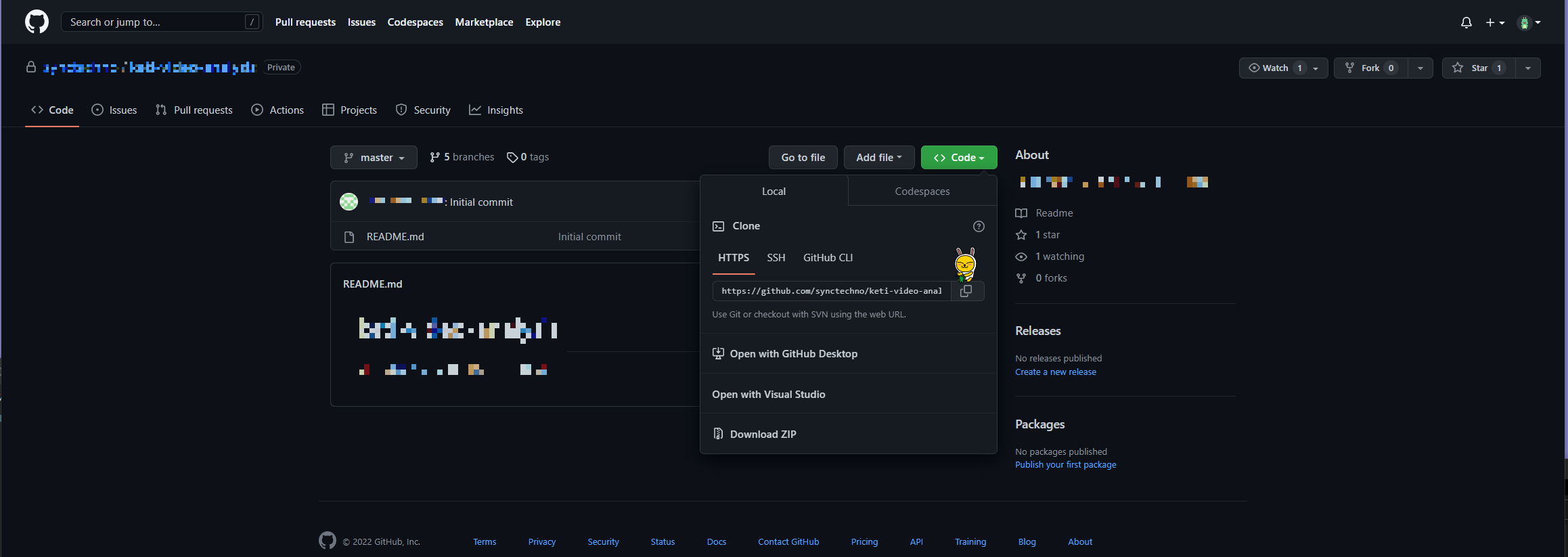Select the Pull requests repository tab

tap(194, 110)
